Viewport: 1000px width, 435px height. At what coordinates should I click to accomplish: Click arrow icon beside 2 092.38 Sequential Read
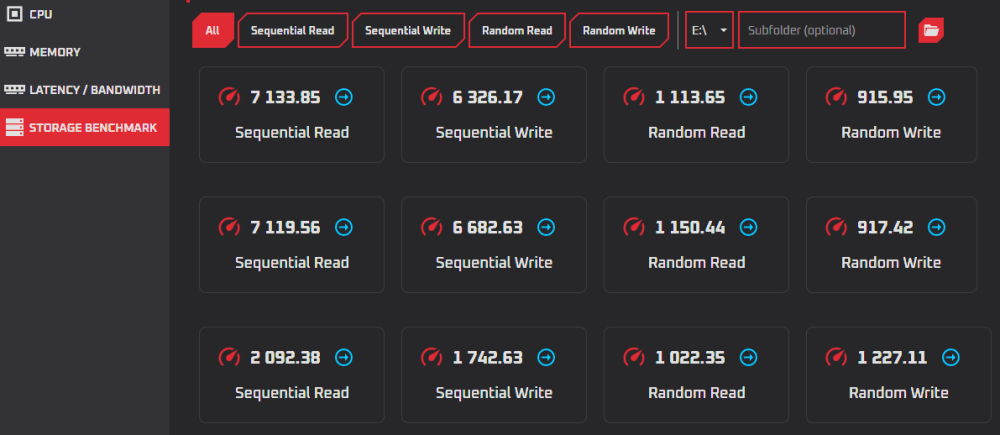[x=344, y=357]
